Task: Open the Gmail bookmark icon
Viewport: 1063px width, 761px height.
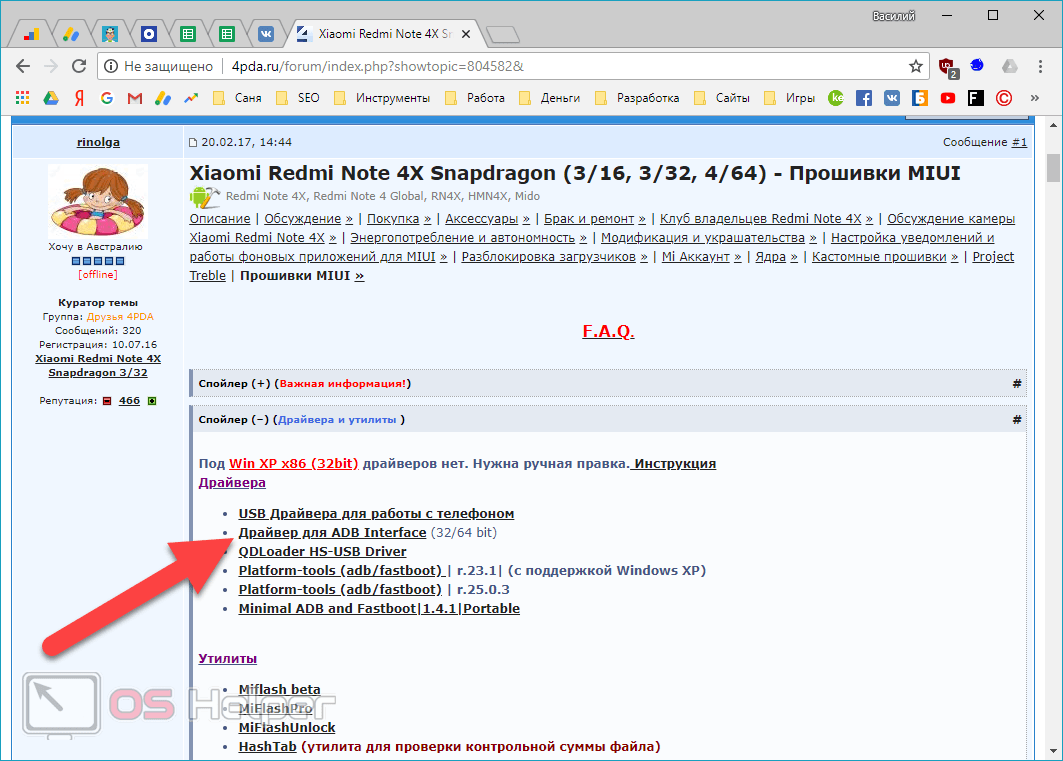Action: (x=134, y=98)
